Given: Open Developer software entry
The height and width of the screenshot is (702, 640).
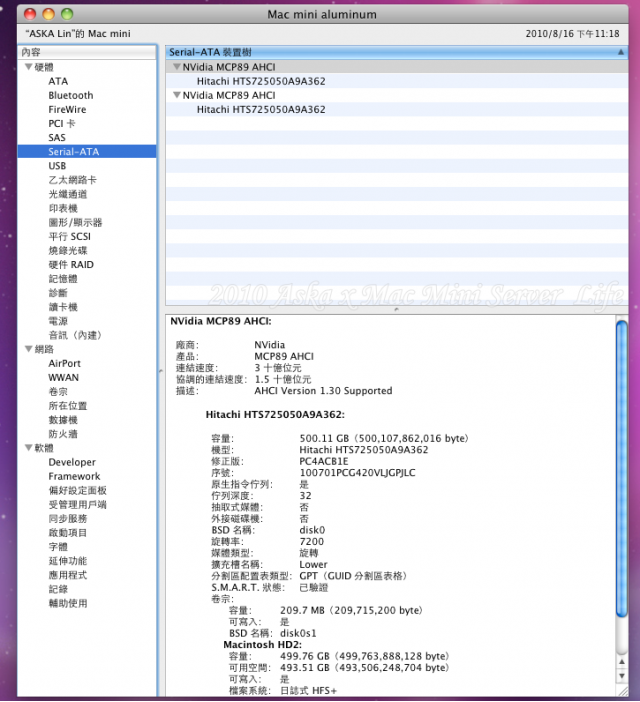Looking at the screenshot, I should click(x=72, y=462).
